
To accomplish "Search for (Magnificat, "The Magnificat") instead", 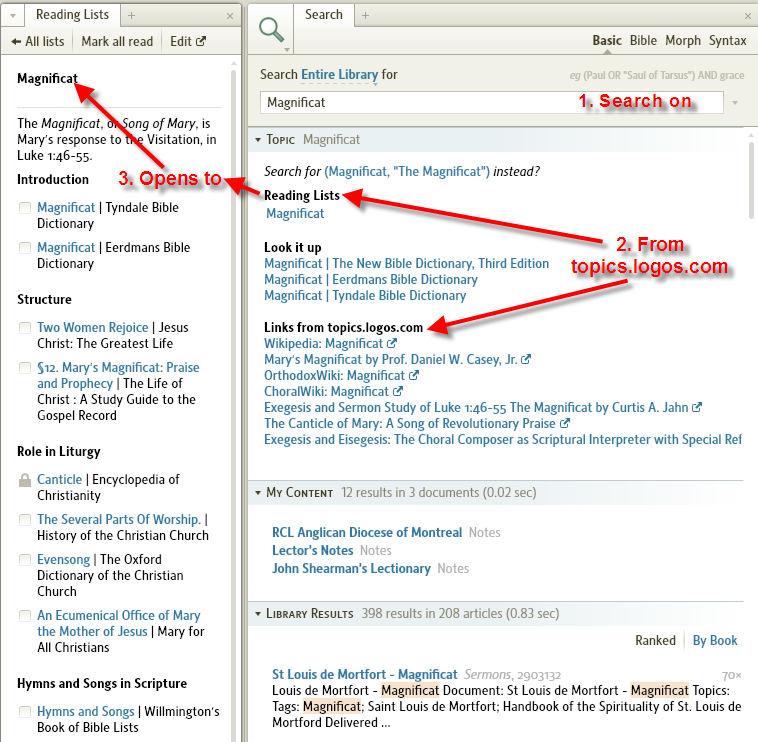I will (x=407, y=172).
